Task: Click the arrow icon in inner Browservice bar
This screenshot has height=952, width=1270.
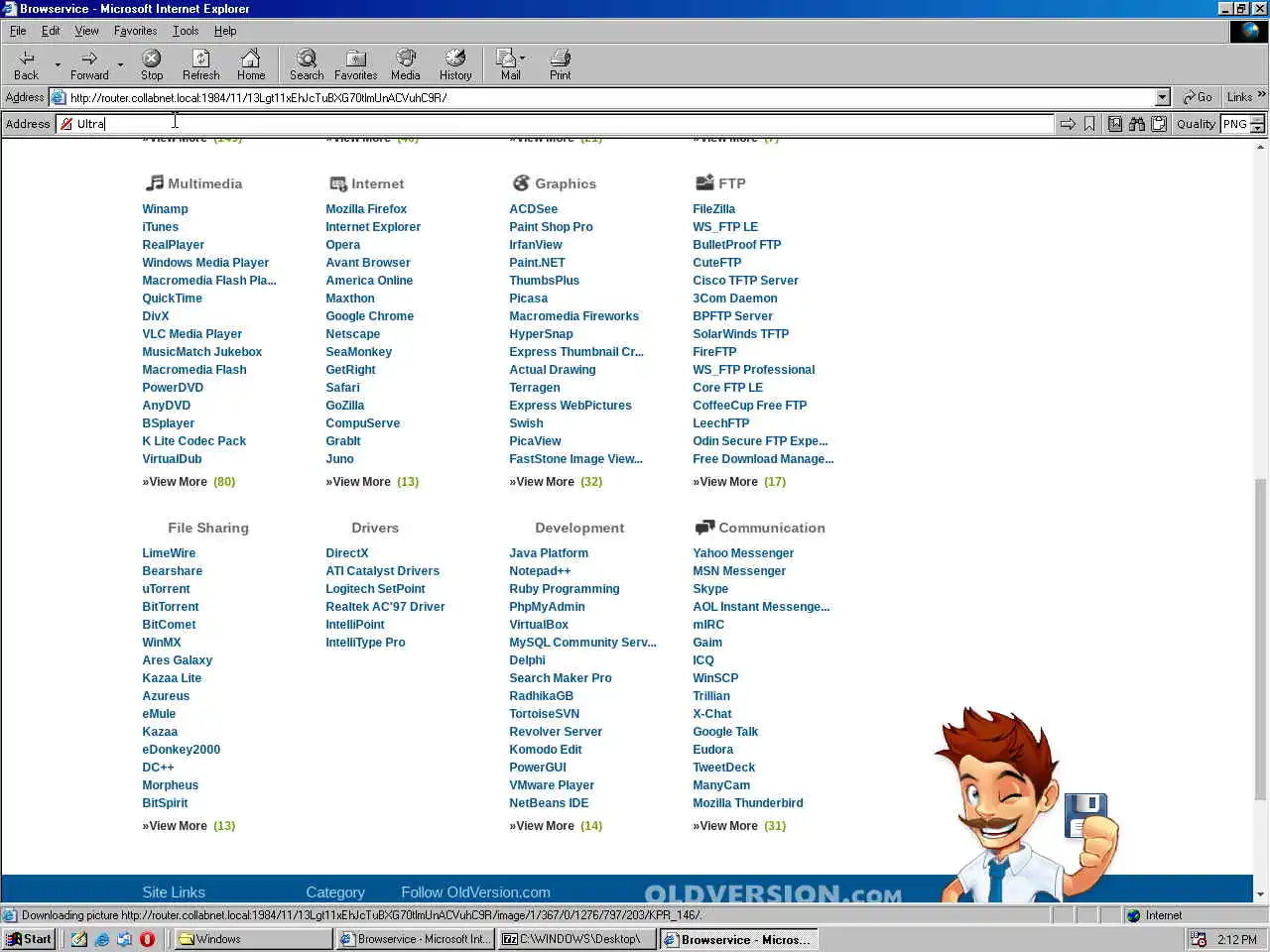Action: pyautogui.click(x=1068, y=124)
